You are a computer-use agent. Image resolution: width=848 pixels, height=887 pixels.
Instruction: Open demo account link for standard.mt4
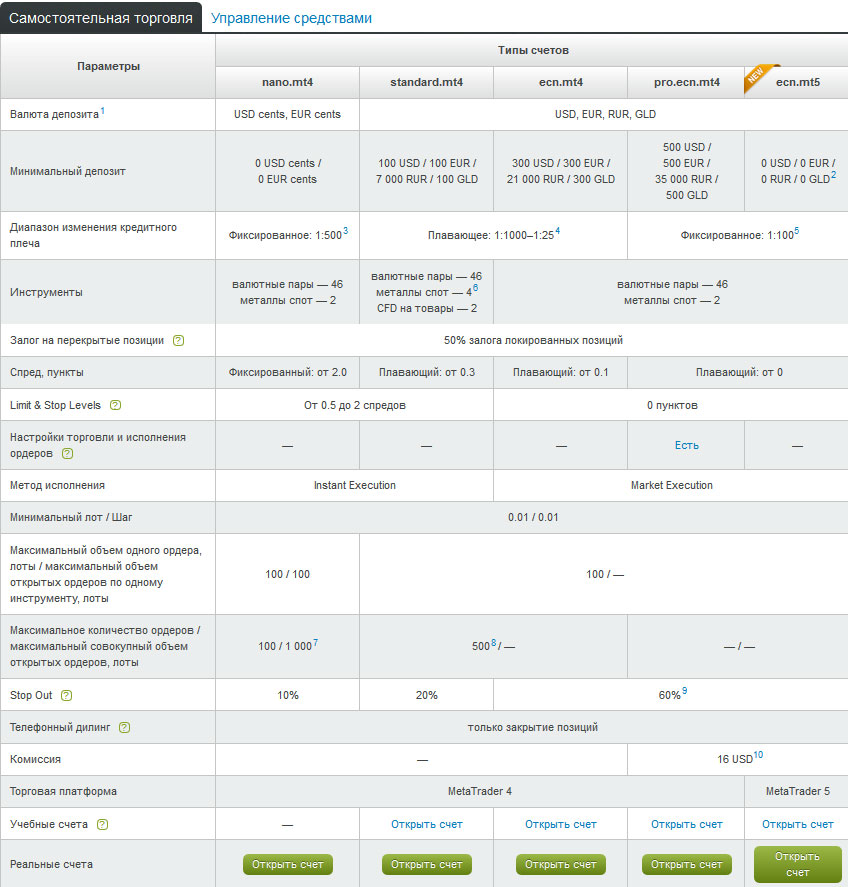pyautogui.click(x=427, y=824)
